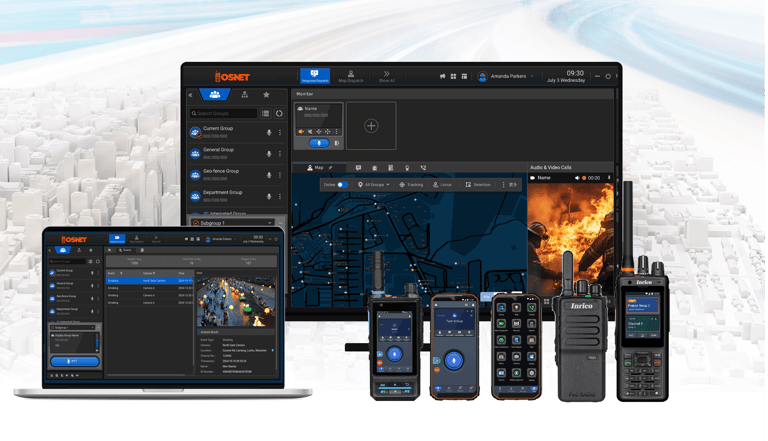The height and width of the screenshot is (441, 768).
Task: Click the Search Groups field on the laptop
Action: (x=68, y=261)
